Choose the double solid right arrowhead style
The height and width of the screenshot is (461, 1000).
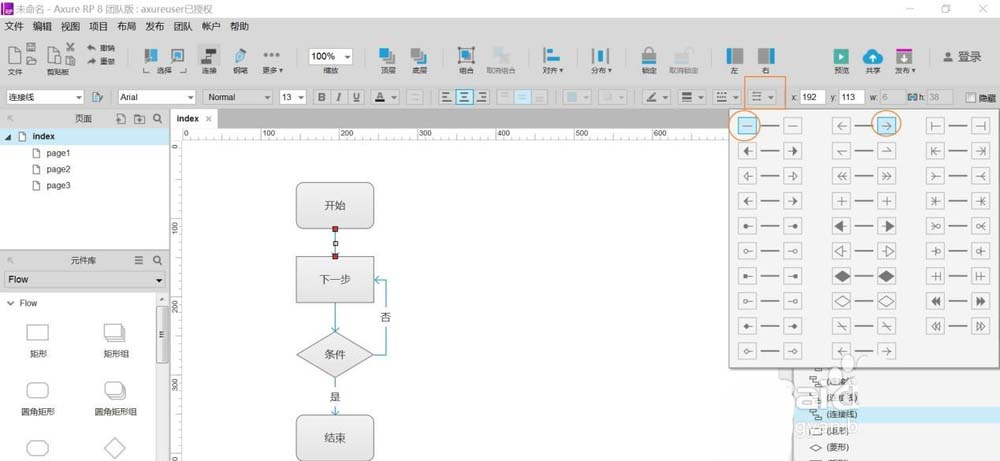point(980,301)
